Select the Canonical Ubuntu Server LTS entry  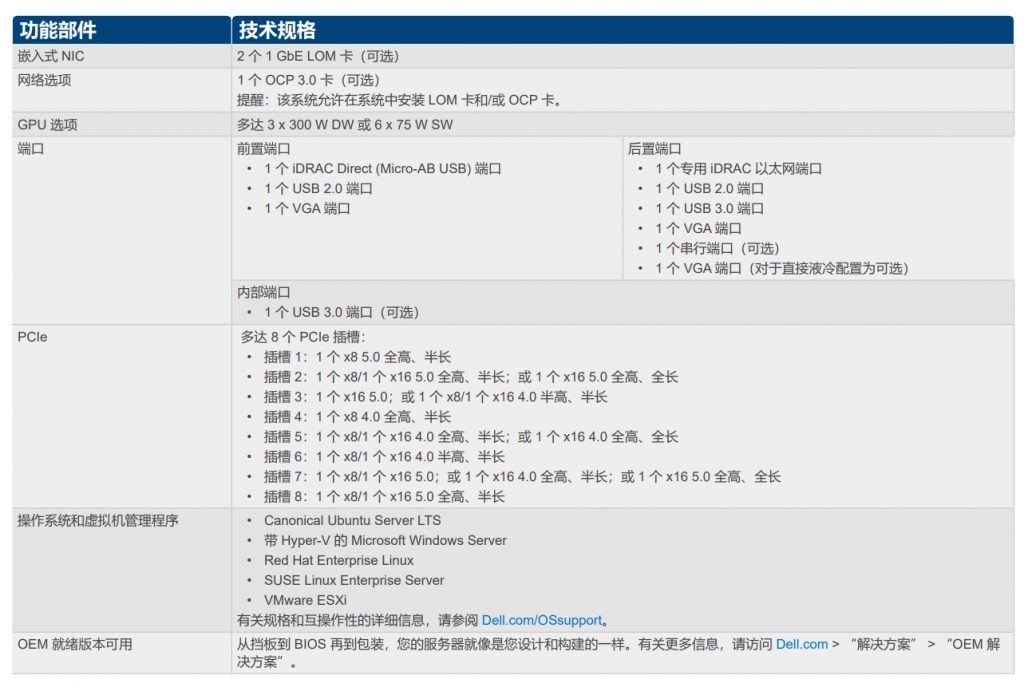pos(352,521)
